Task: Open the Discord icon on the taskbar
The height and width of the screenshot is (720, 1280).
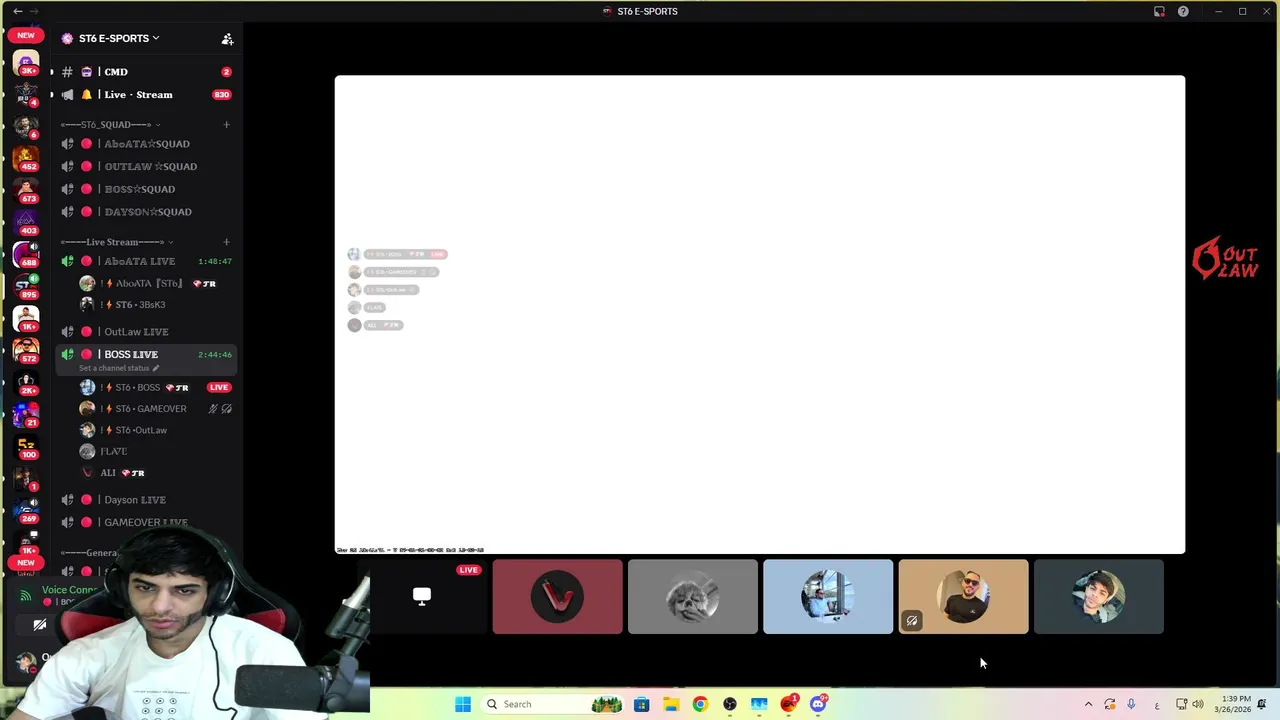Action: (x=818, y=704)
